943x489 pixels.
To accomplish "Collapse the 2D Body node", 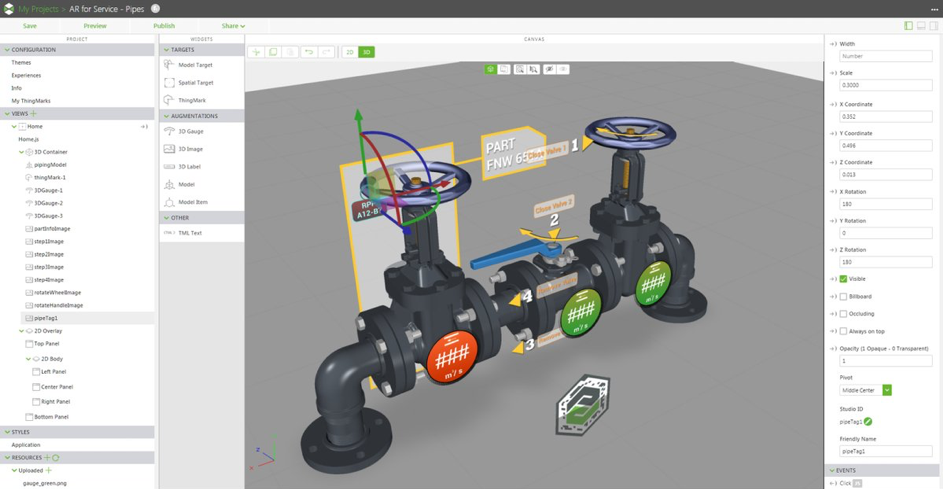I will (28, 359).
